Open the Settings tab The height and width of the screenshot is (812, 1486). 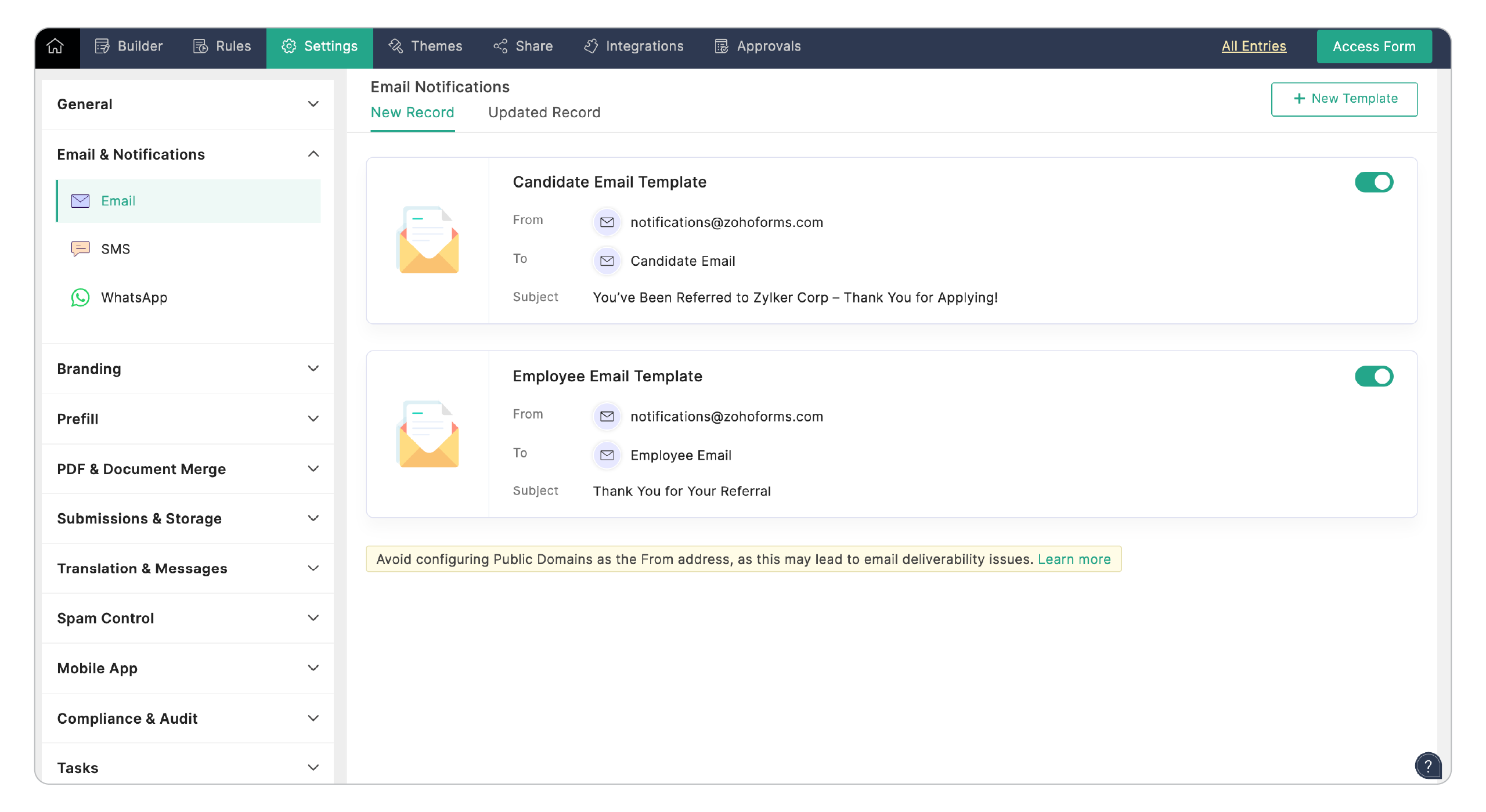pyautogui.click(x=319, y=46)
